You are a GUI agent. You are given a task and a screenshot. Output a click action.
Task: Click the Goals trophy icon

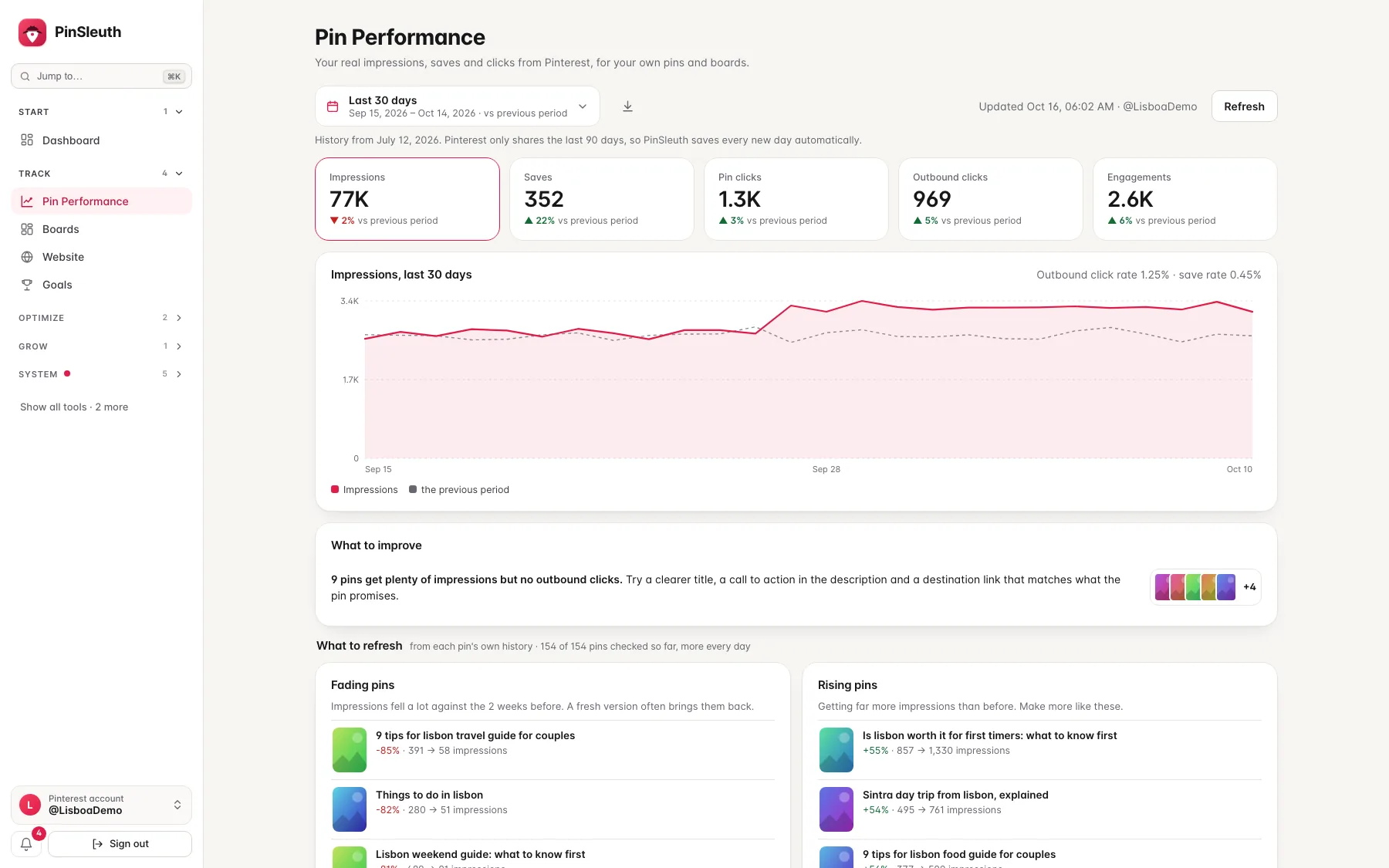tap(27, 285)
